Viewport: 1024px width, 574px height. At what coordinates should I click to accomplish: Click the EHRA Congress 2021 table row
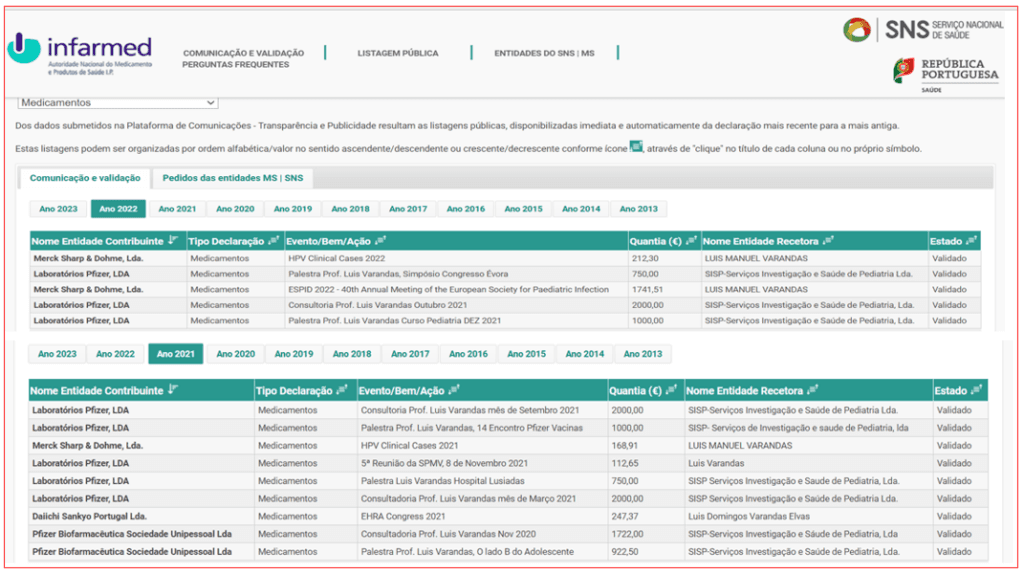pyautogui.click(x=400, y=515)
